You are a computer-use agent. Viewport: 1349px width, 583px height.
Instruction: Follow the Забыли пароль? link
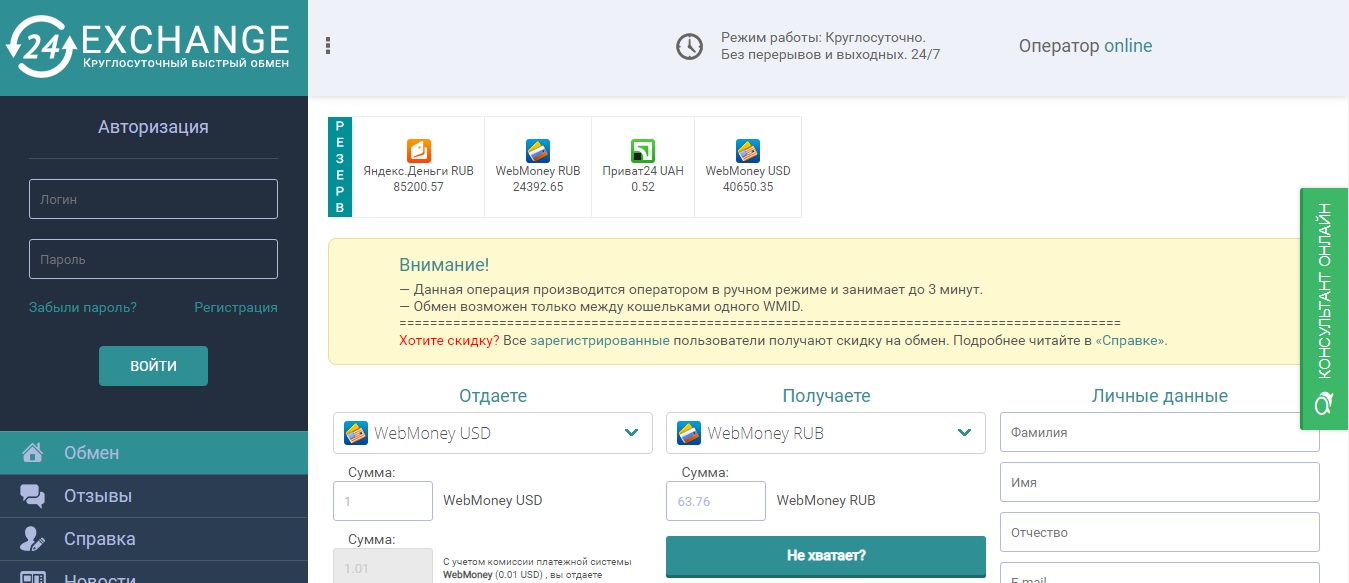83,307
